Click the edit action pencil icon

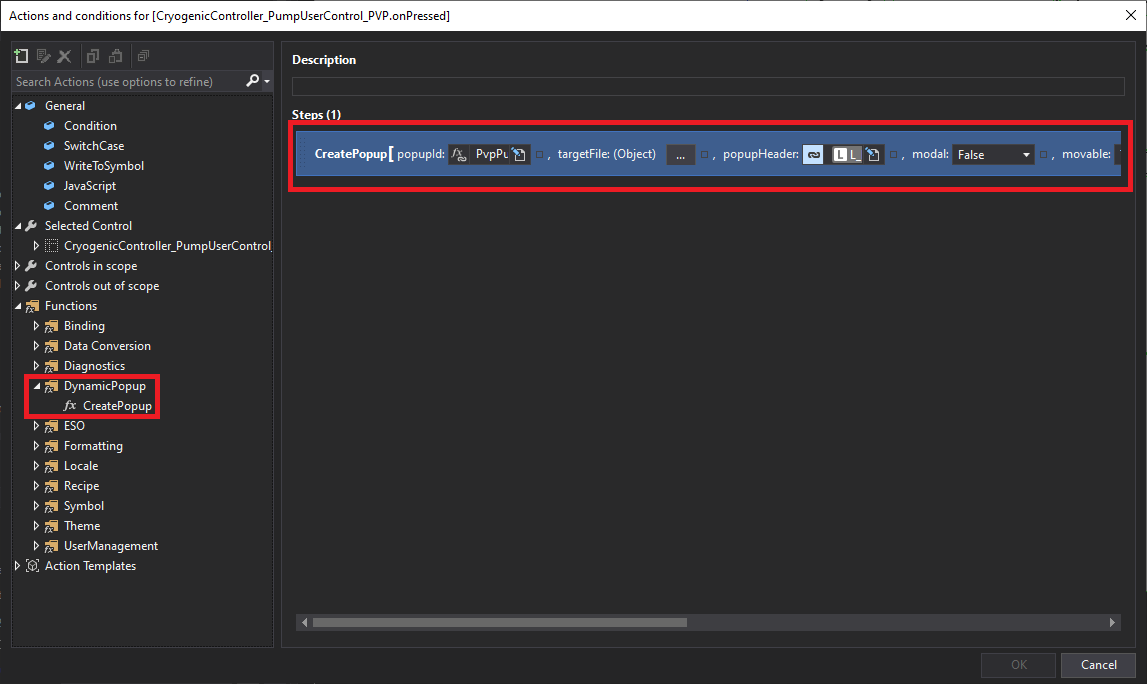[x=43, y=57]
